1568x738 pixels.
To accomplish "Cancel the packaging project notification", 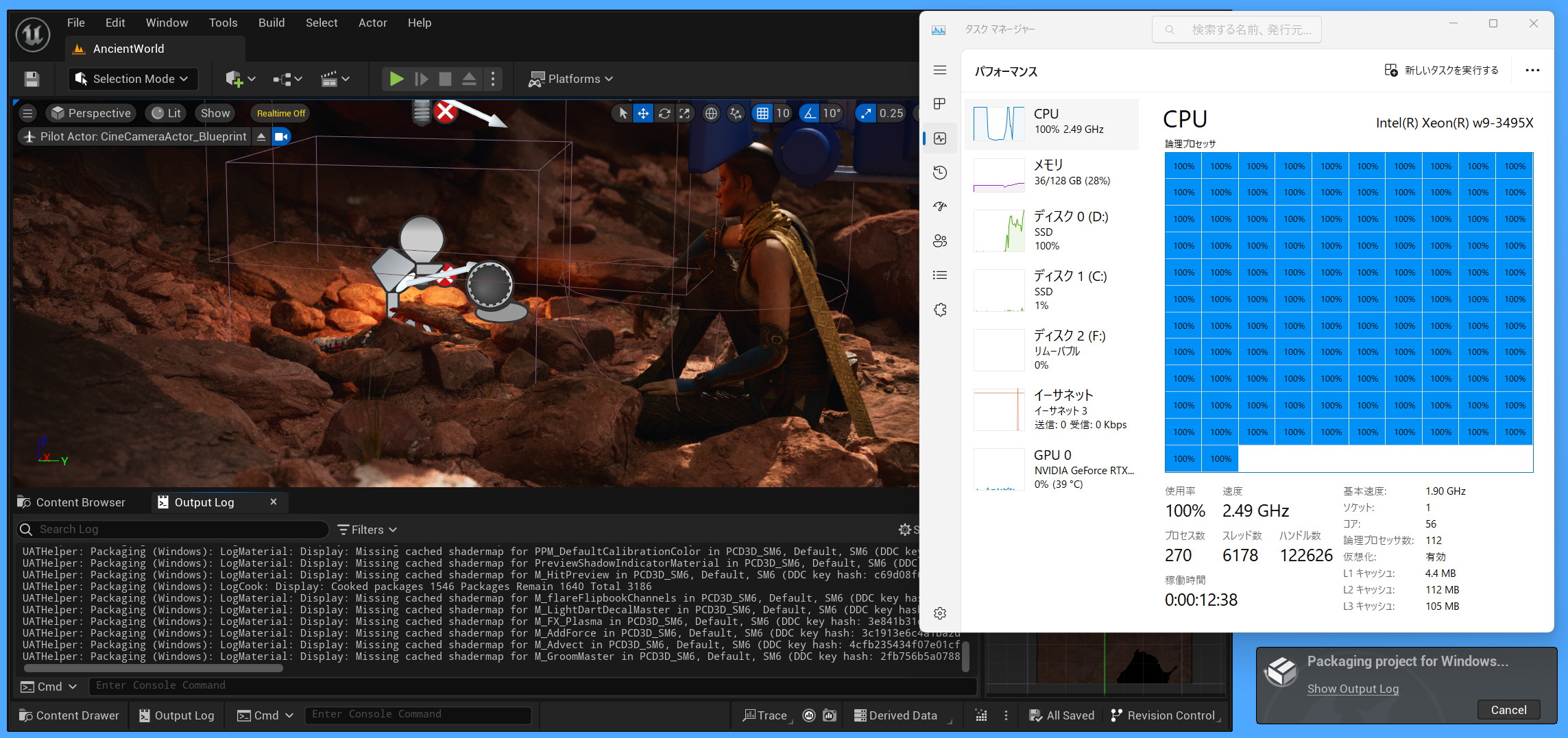I will tap(1508, 710).
